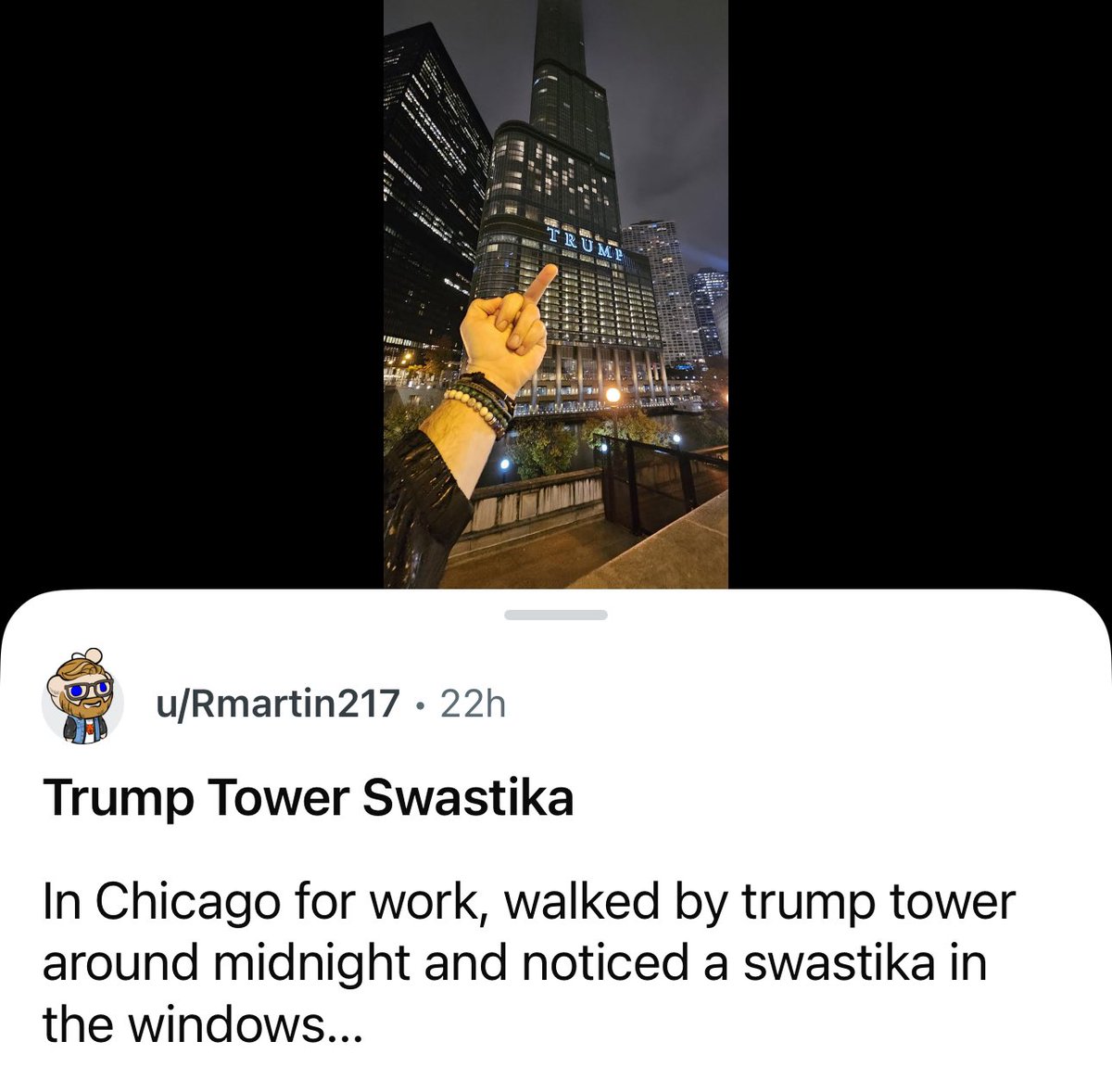The image size is (1112, 1092).
Task: Tap 'the windows' at the end of text
Action: (181, 1024)
